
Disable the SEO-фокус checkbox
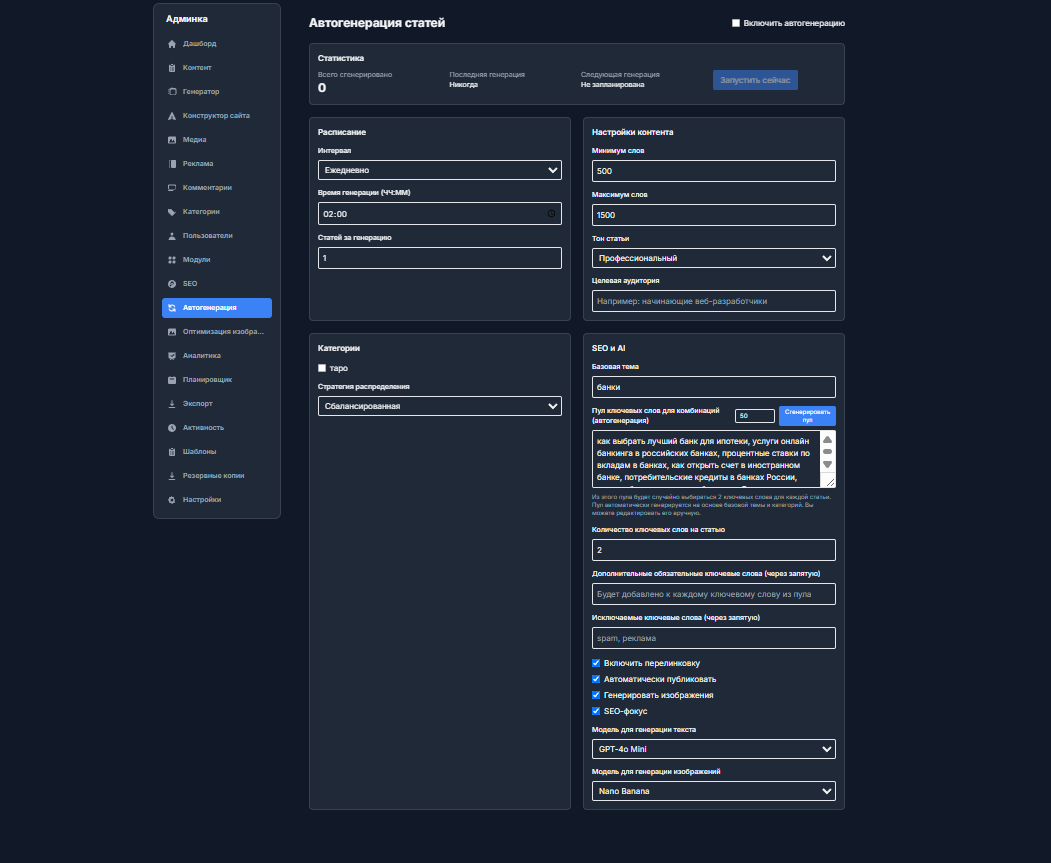pos(596,712)
